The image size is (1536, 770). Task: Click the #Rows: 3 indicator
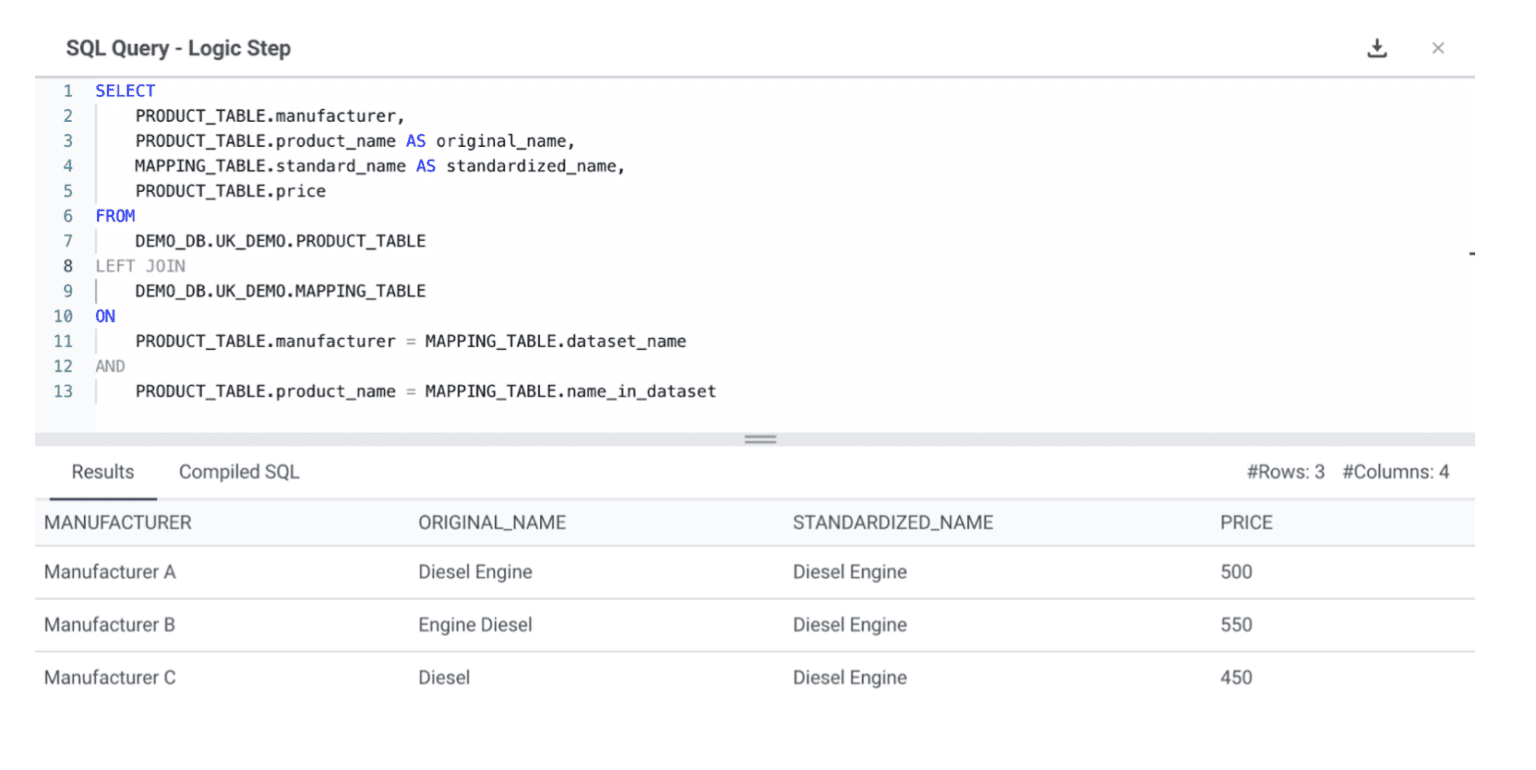pos(1286,471)
